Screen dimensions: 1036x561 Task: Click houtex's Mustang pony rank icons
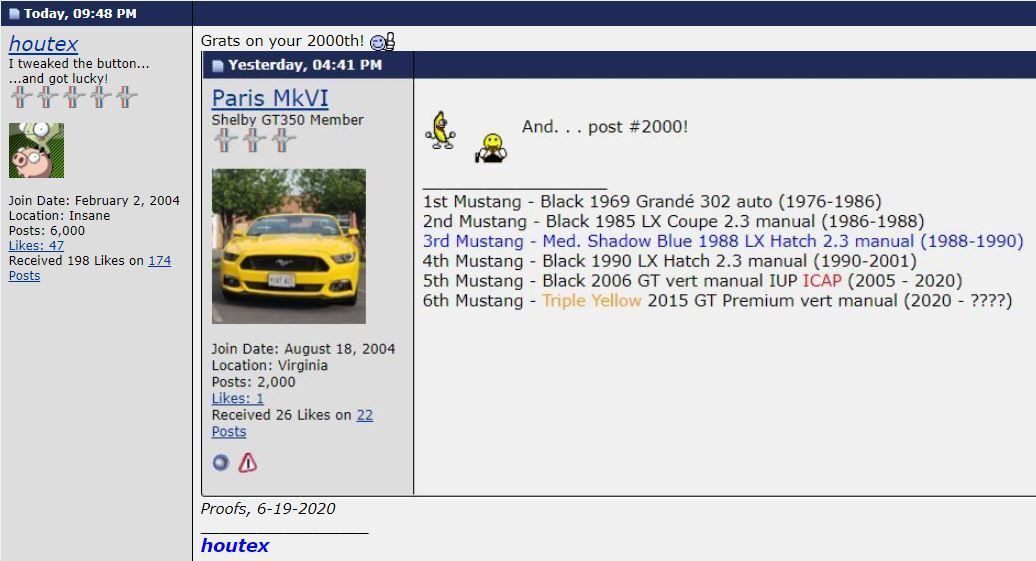(x=72, y=97)
